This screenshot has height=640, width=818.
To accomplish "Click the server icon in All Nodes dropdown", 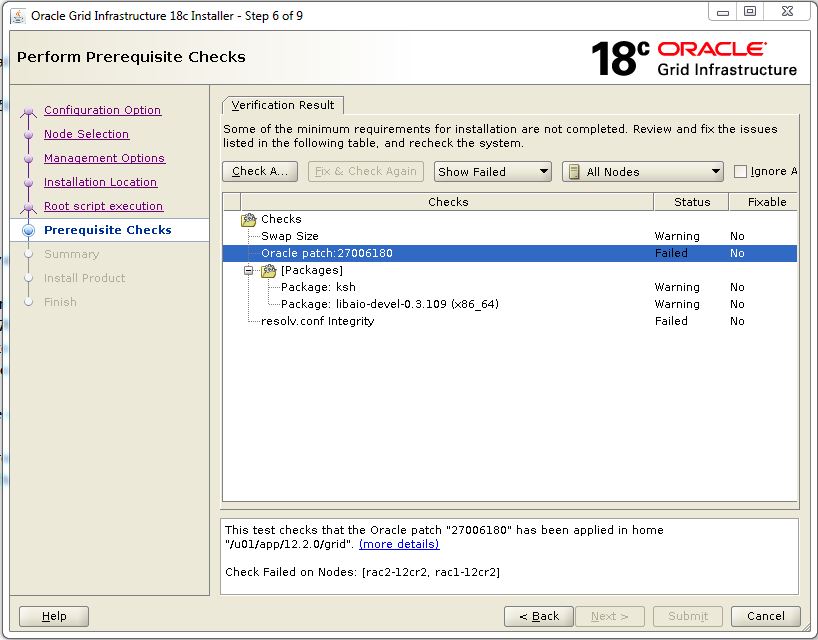I will (574, 172).
